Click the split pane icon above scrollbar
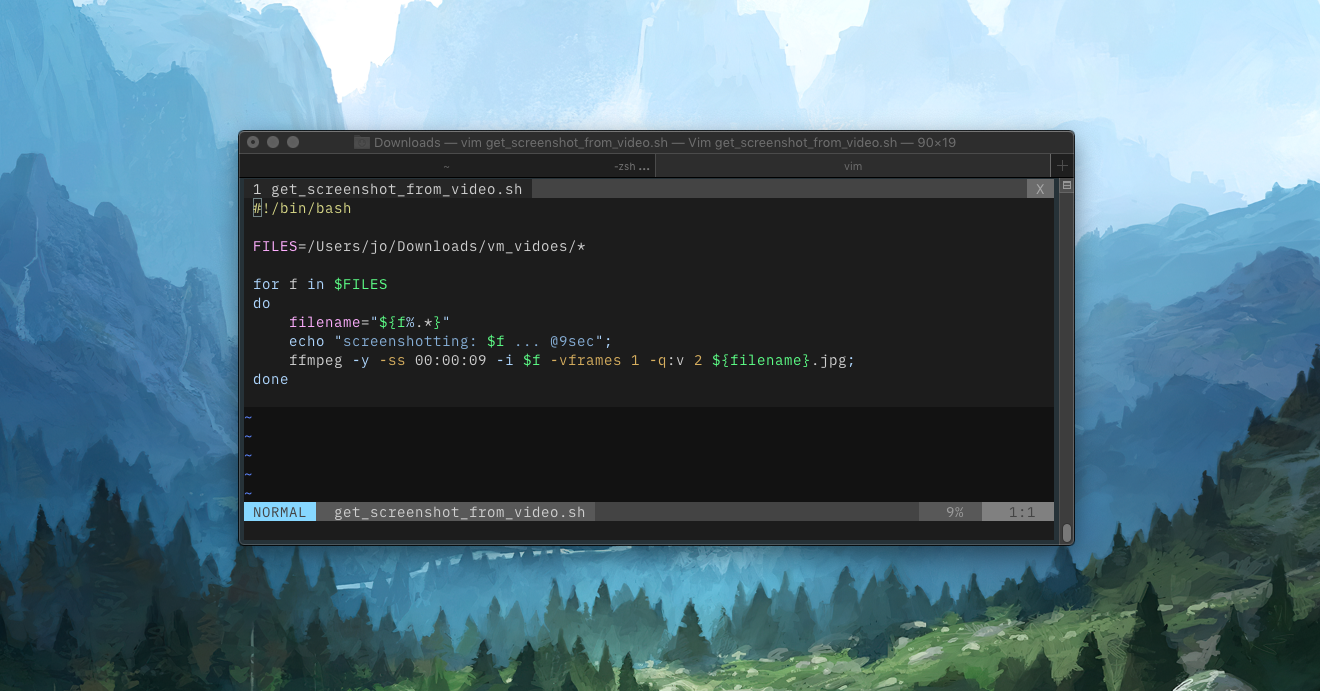 pos(1066,186)
